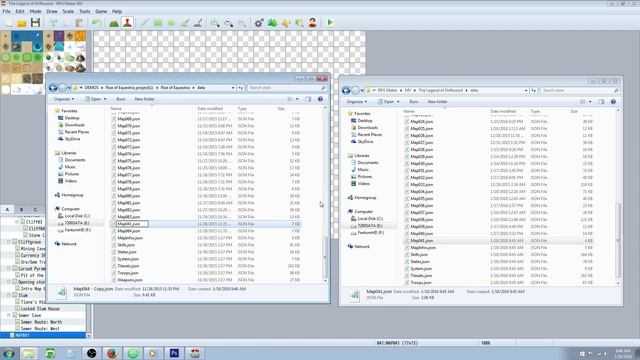Collapse the Cursed Pyramid map tree node

pos(9,269)
